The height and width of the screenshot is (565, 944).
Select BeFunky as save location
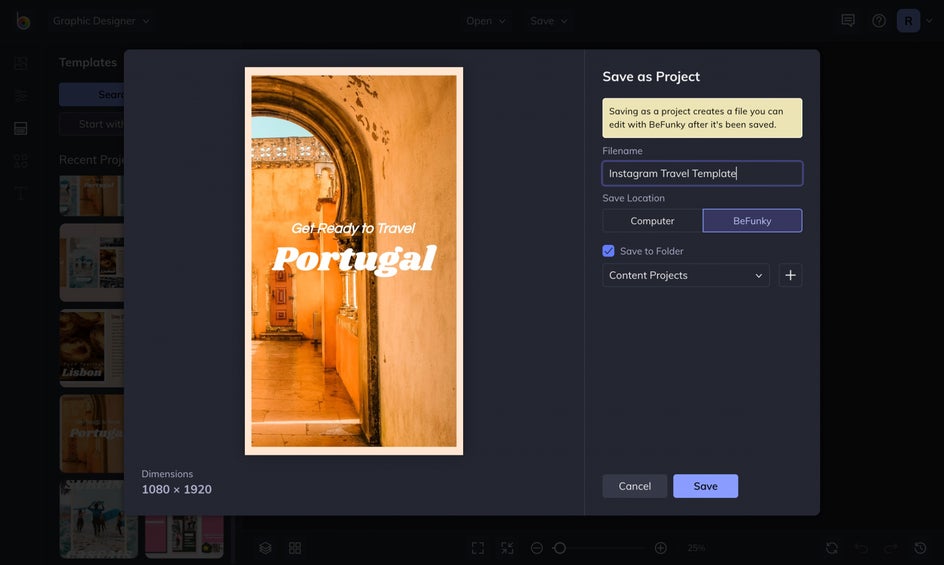click(x=752, y=221)
